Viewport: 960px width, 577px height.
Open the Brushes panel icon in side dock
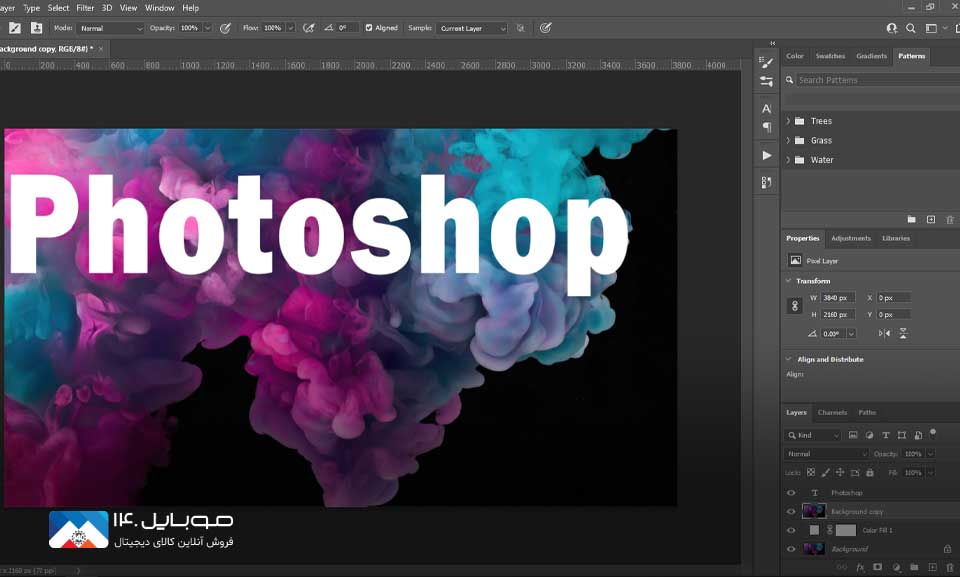[766, 62]
